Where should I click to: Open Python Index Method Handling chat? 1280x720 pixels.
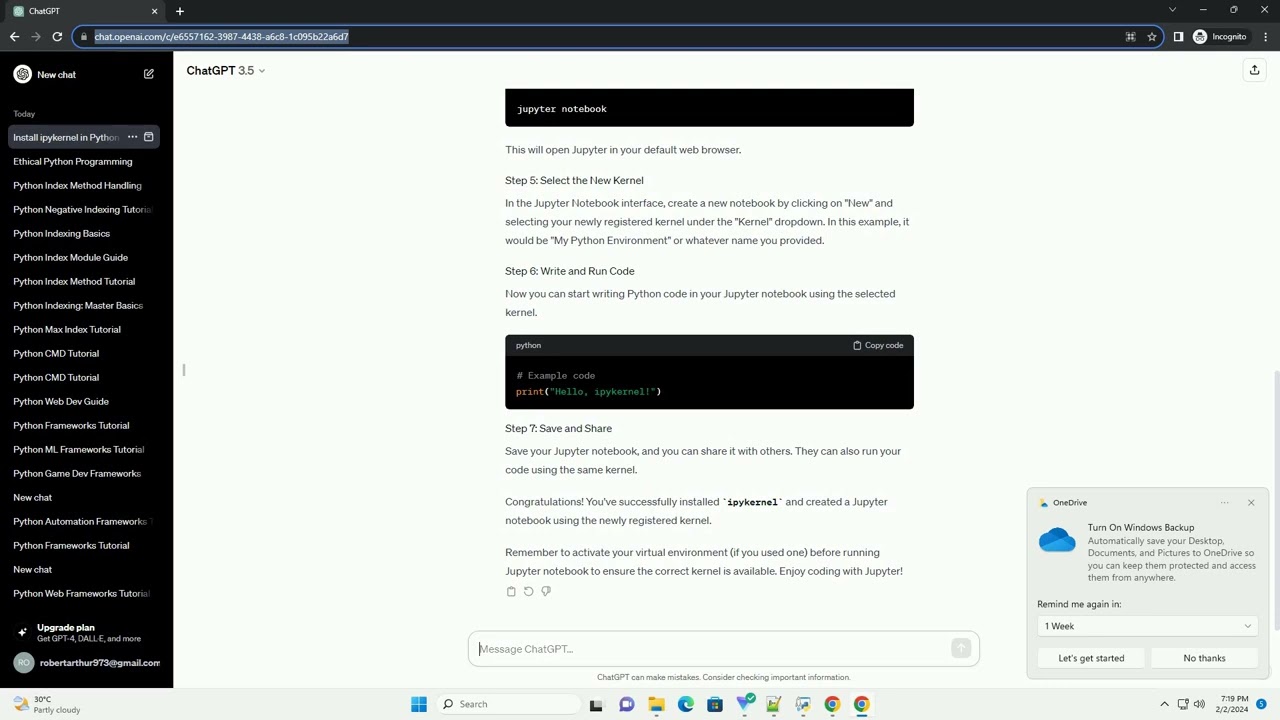coord(84,185)
